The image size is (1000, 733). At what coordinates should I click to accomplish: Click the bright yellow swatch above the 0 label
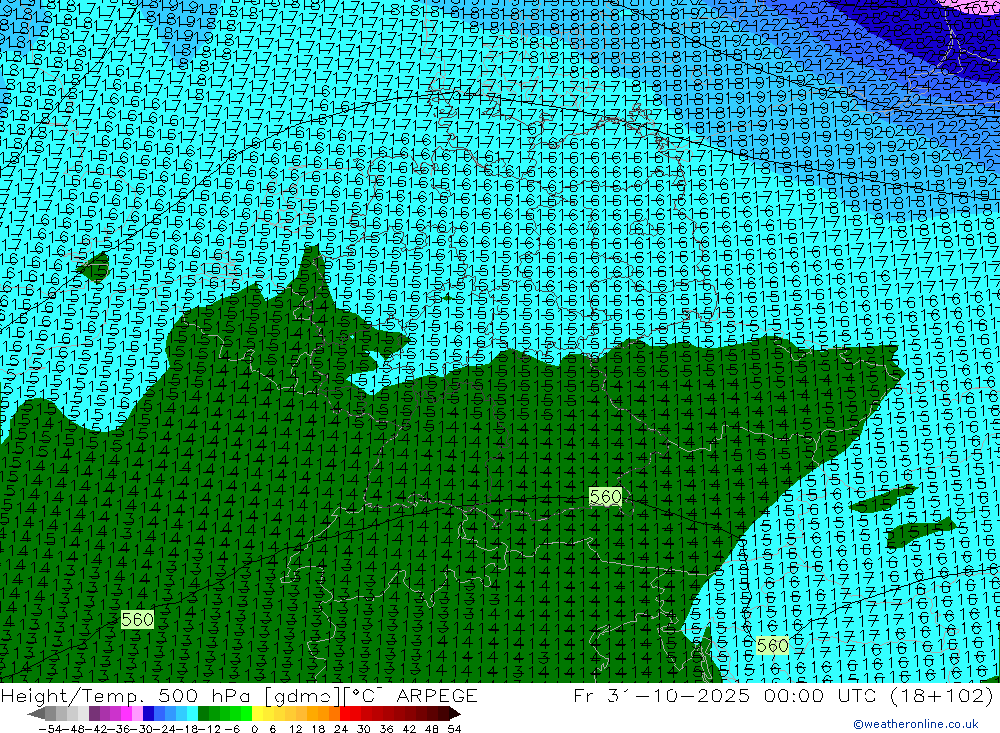258,713
